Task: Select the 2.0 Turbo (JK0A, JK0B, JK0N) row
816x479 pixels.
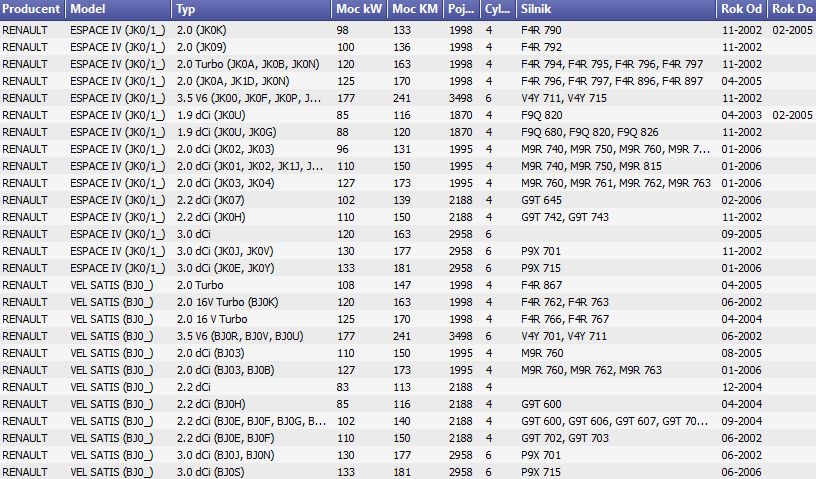Action: (x=408, y=64)
